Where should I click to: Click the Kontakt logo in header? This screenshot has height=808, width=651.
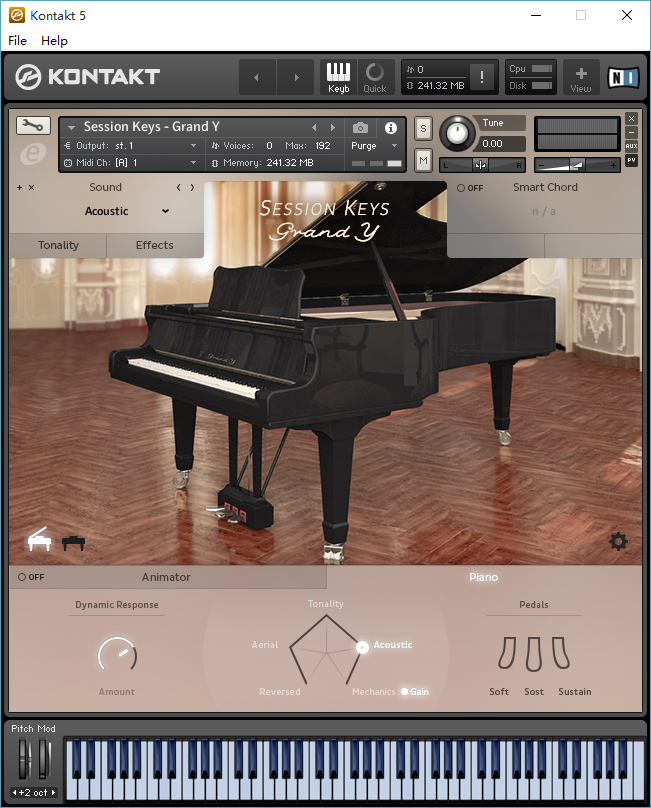(x=87, y=77)
